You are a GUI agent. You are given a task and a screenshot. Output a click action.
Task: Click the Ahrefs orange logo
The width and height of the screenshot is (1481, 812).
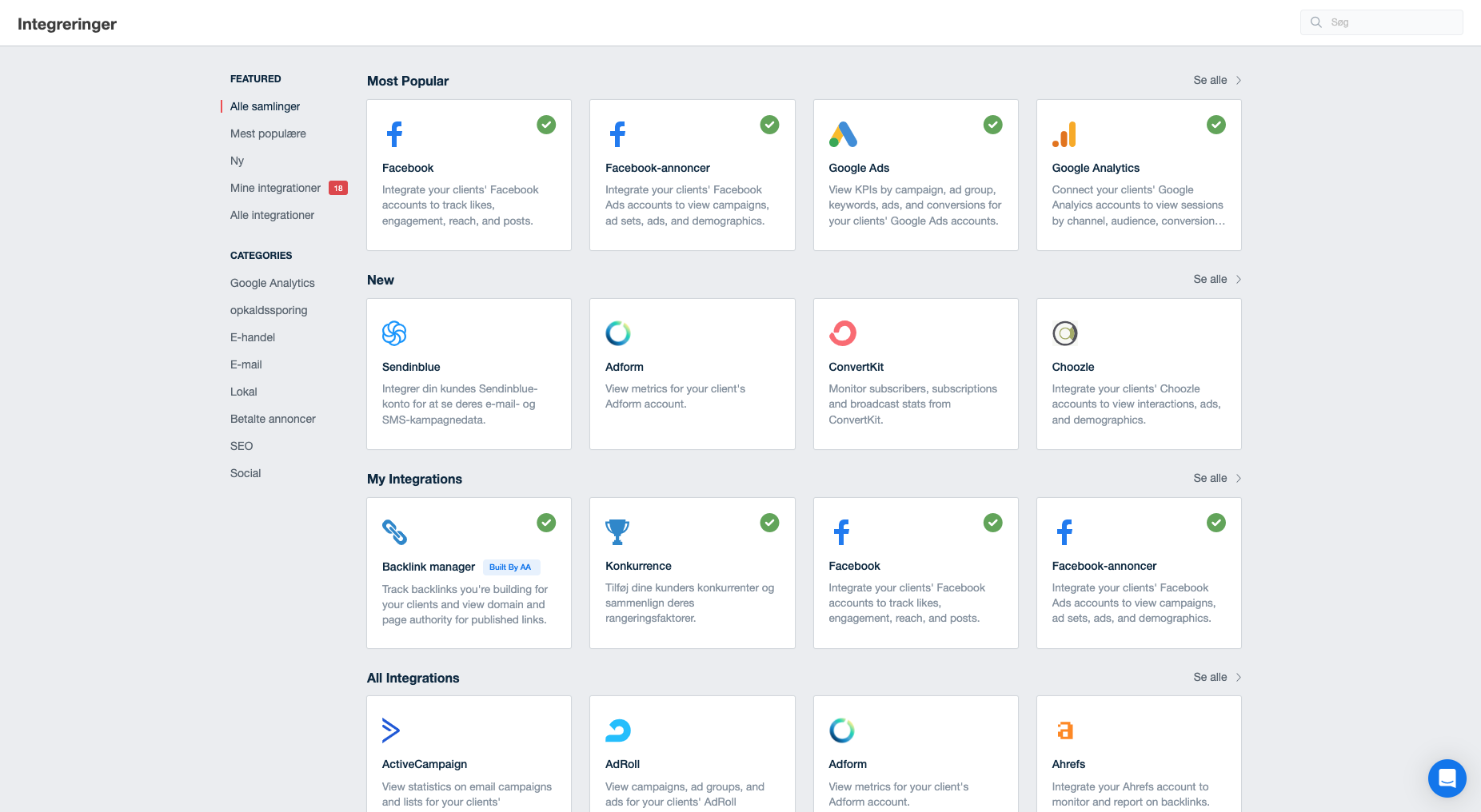pos(1065,730)
